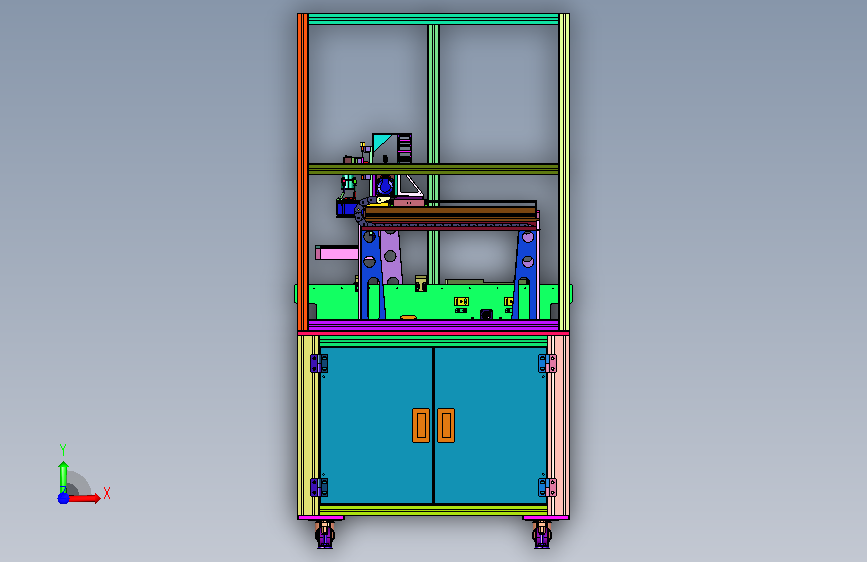Select the upper left door hinge
This screenshot has width=867, height=562.
(x=319, y=363)
